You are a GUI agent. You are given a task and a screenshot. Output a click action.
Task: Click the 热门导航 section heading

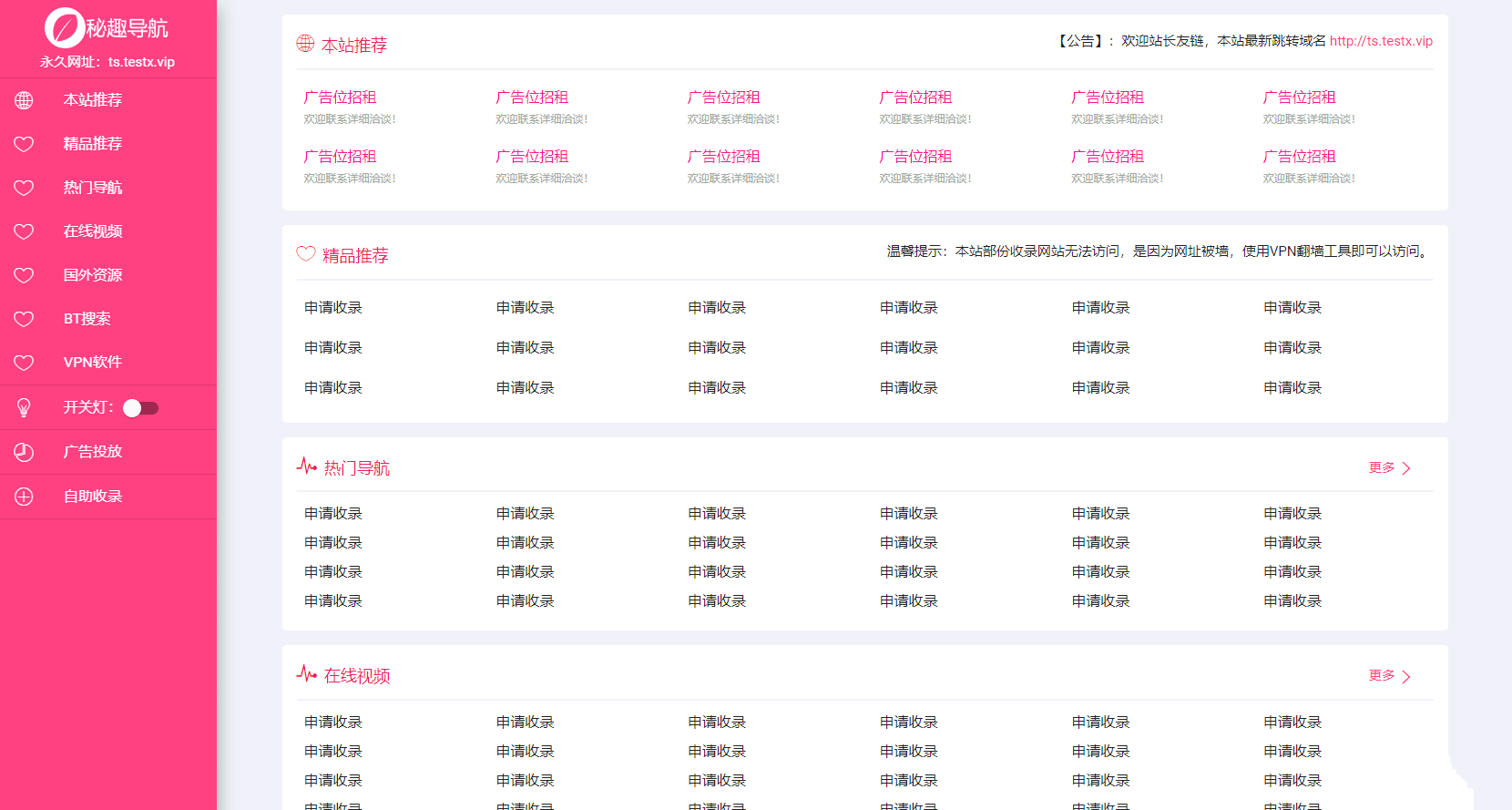tap(357, 467)
